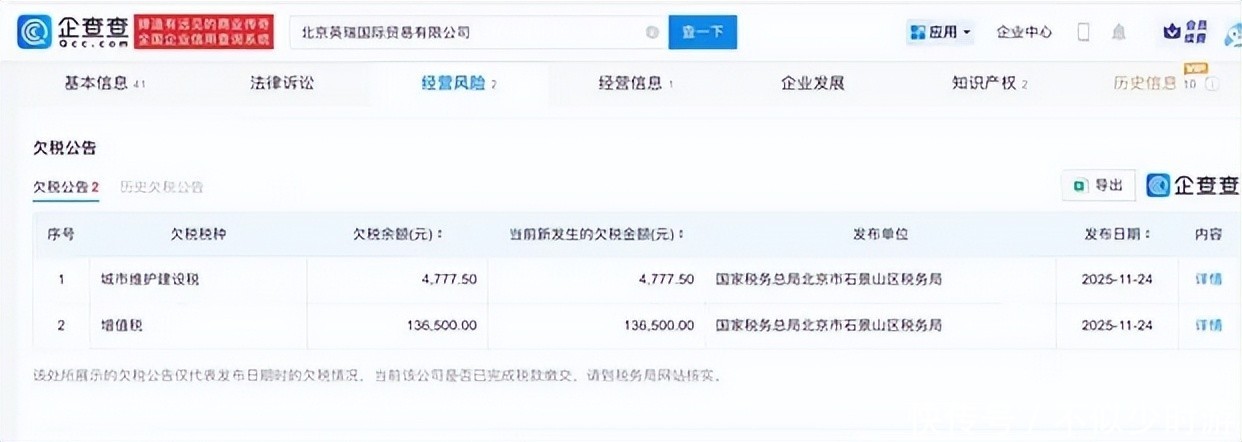Image resolution: width=1242 pixels, height=442 pixels.
Task: Export the table with the 导出 button
Action: point(1098,186)
